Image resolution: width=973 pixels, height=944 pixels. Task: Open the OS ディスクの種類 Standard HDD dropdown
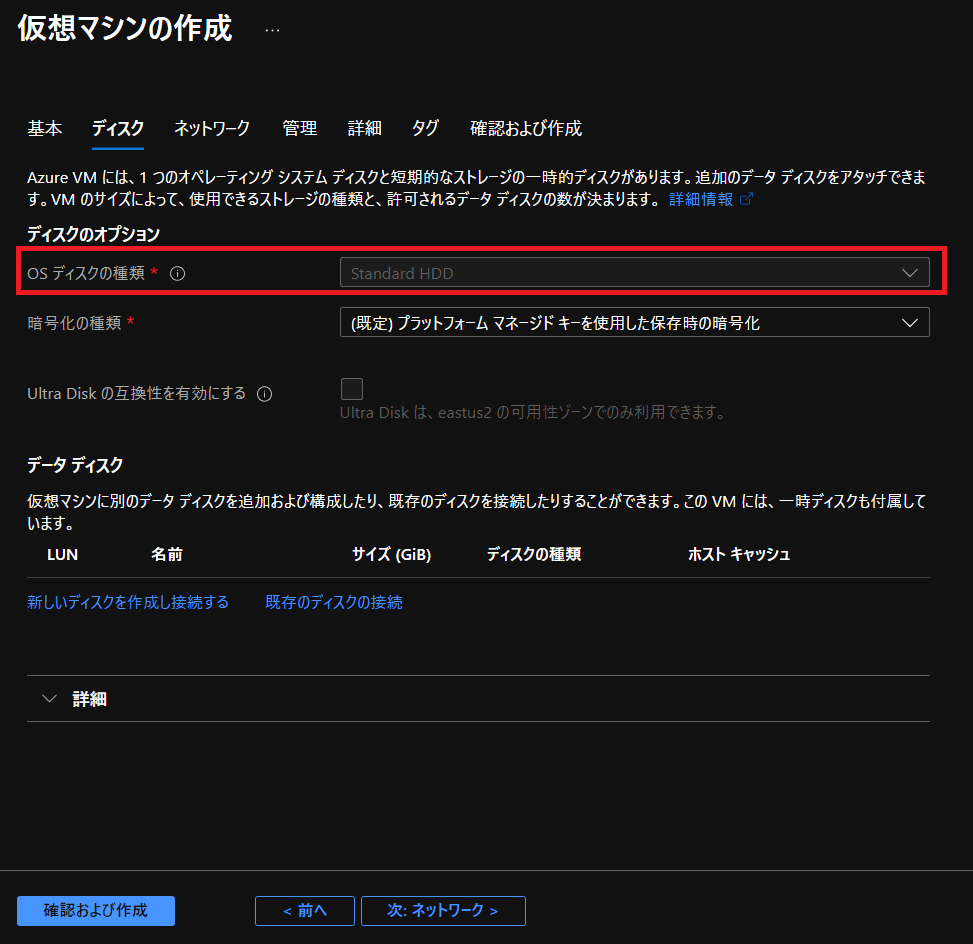(634, 272)
